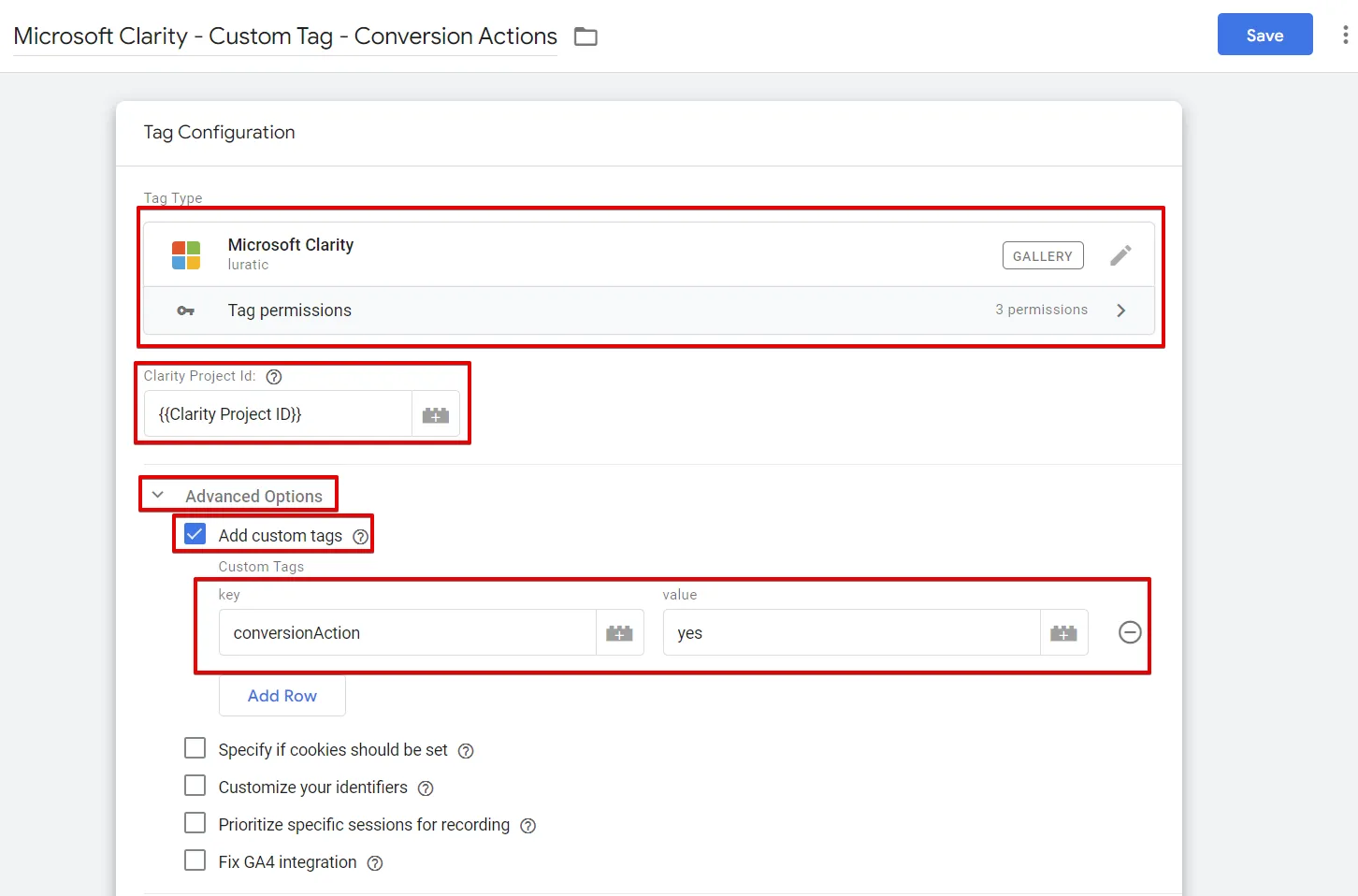This screenshot has height=896, width=1358.
Task: Show help for Clarity Project Id
Action: [274, 377]
